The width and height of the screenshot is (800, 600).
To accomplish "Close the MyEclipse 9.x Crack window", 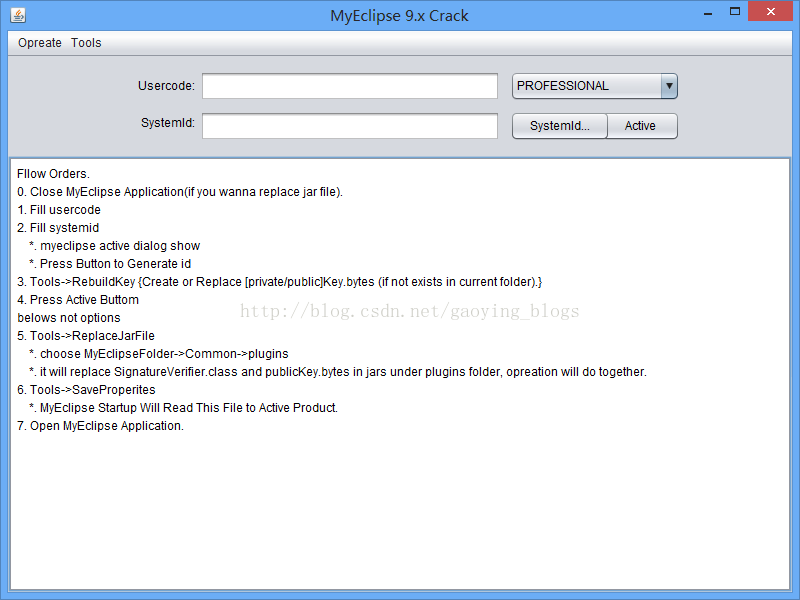I will tap(771, 11).
